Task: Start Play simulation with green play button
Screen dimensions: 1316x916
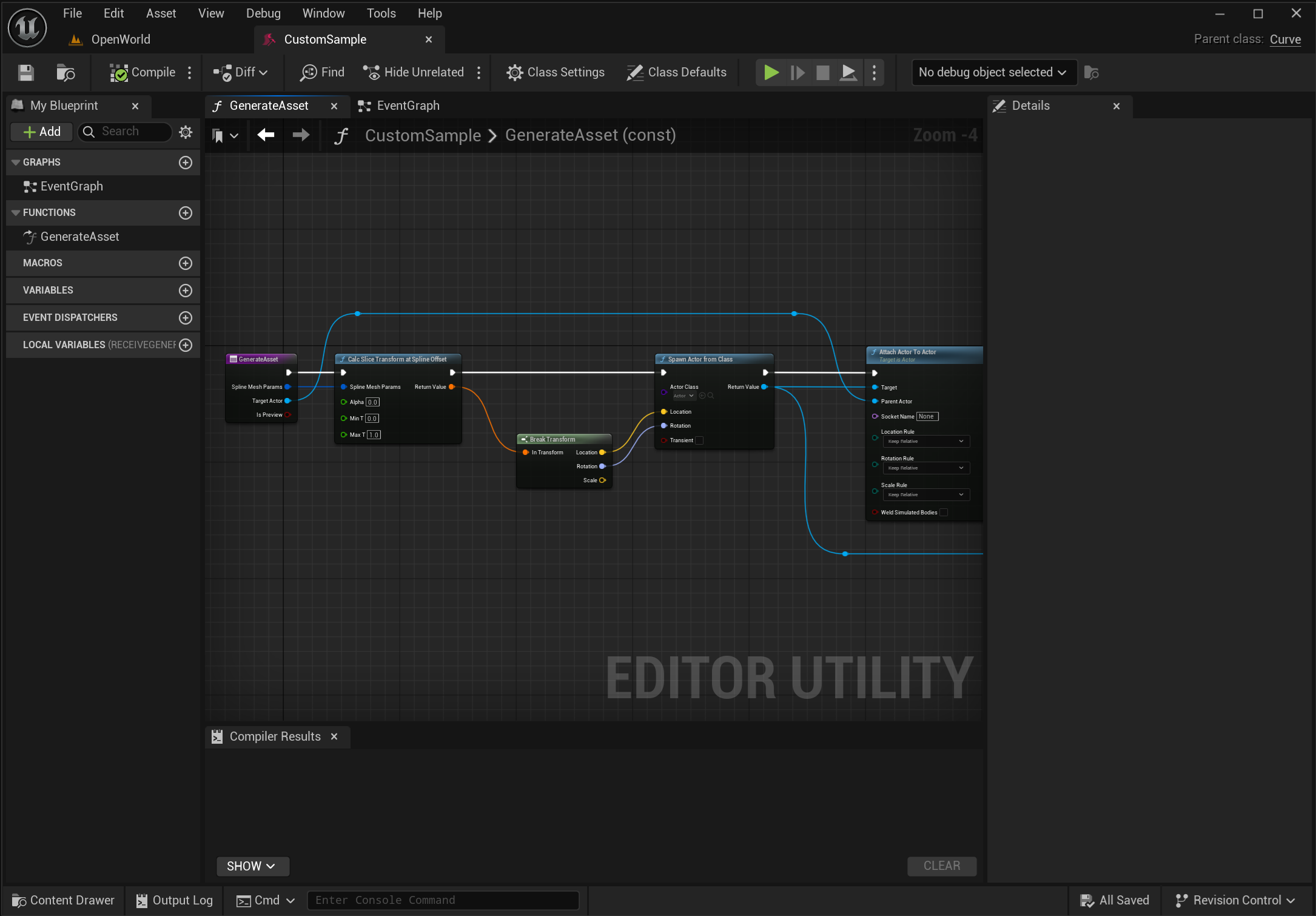Action: tap(771, 73)
